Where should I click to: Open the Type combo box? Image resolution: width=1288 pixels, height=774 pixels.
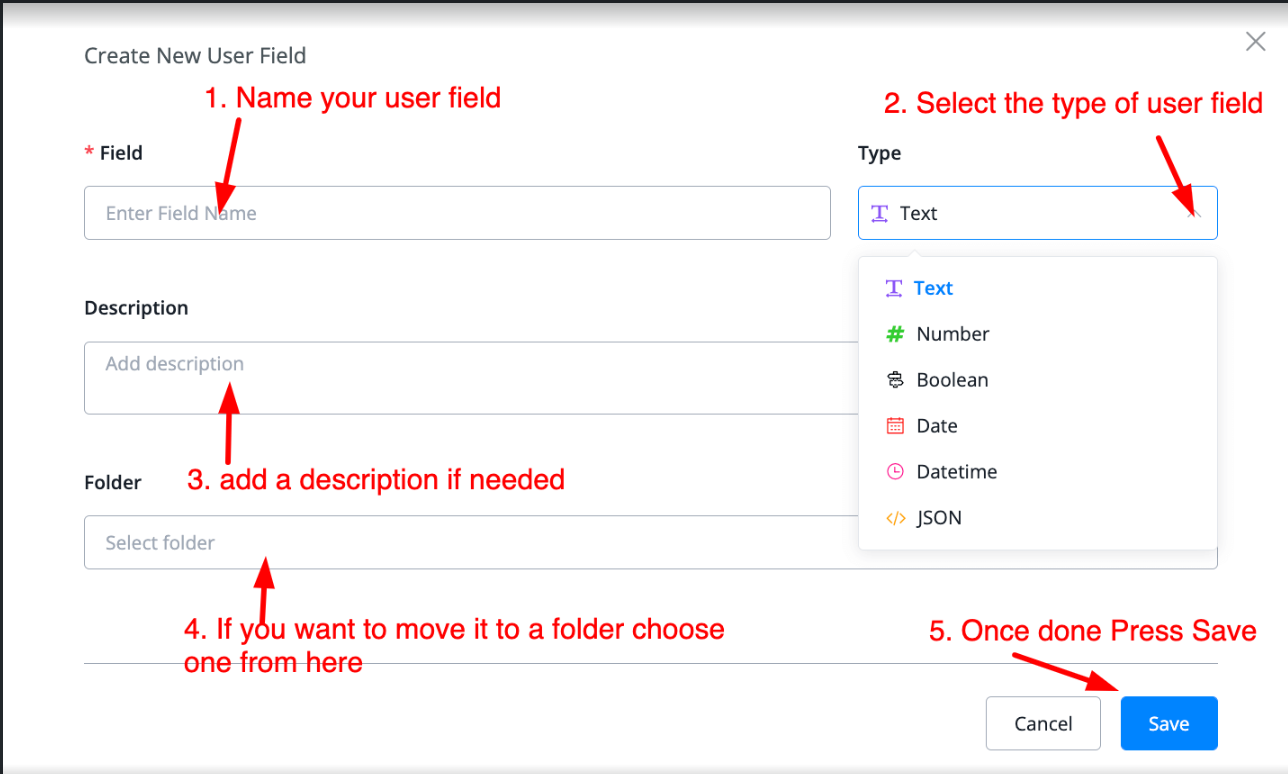click(1030, 213)
